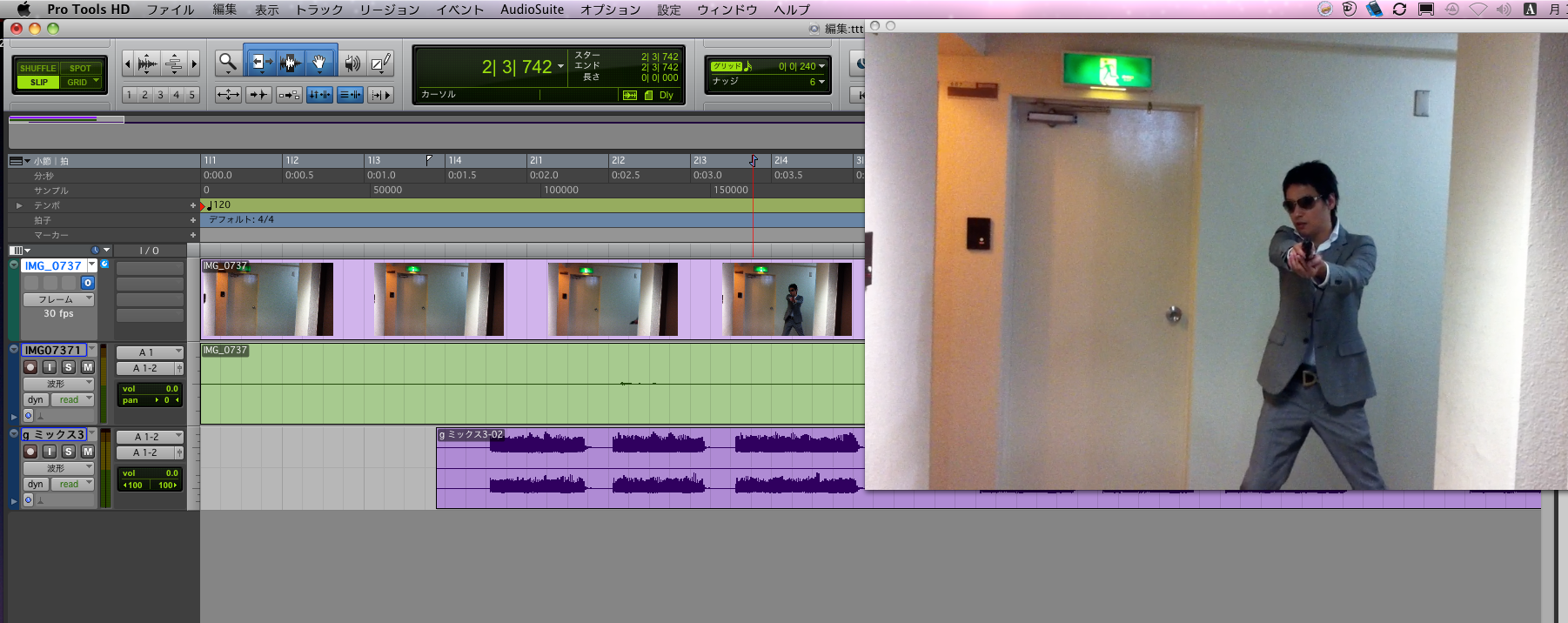Viewport: 1568px width, 623px height.
Task: Click the Dly delay compensation indicator
Action: 667,95
